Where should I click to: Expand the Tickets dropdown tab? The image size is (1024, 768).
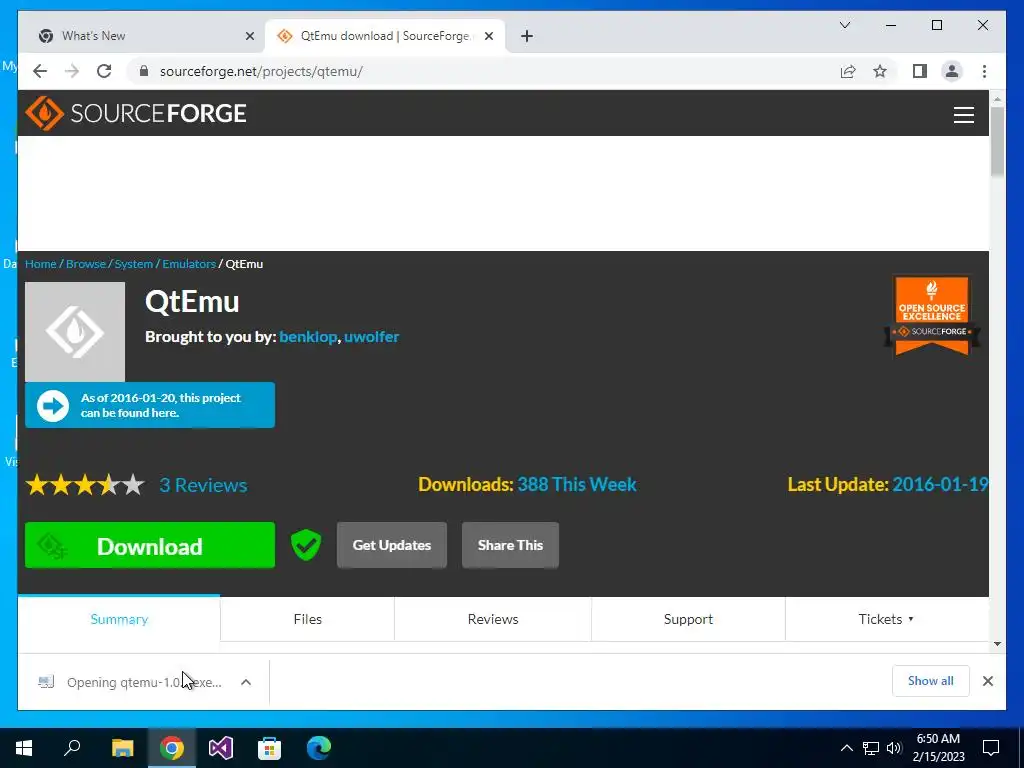(886, 619)
